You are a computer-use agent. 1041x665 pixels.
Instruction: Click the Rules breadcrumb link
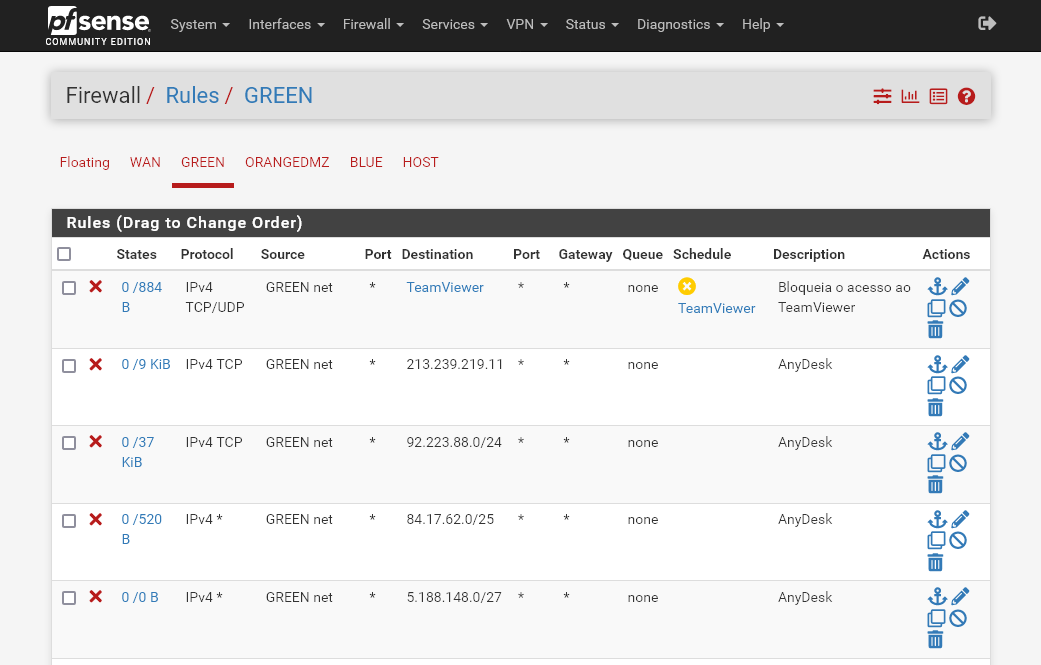coord(192,96)
